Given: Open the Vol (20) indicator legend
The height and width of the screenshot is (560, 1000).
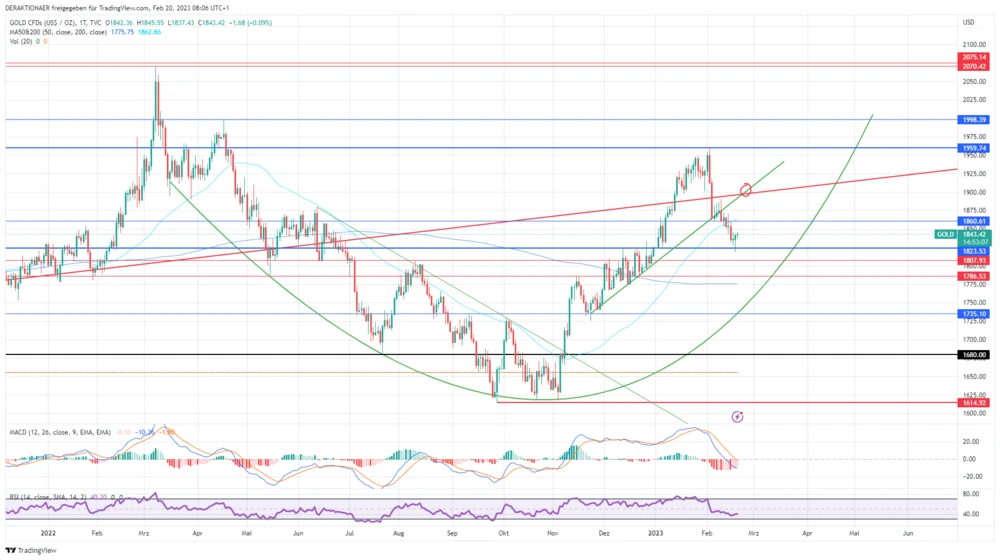Looking at the screenshot, I should point(20,41).
